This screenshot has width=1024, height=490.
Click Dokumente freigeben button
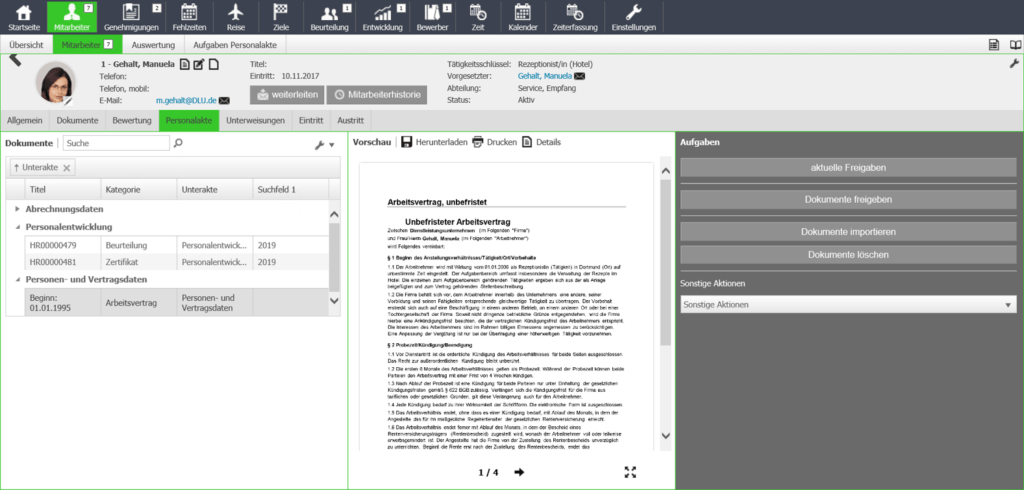(848, 199)
